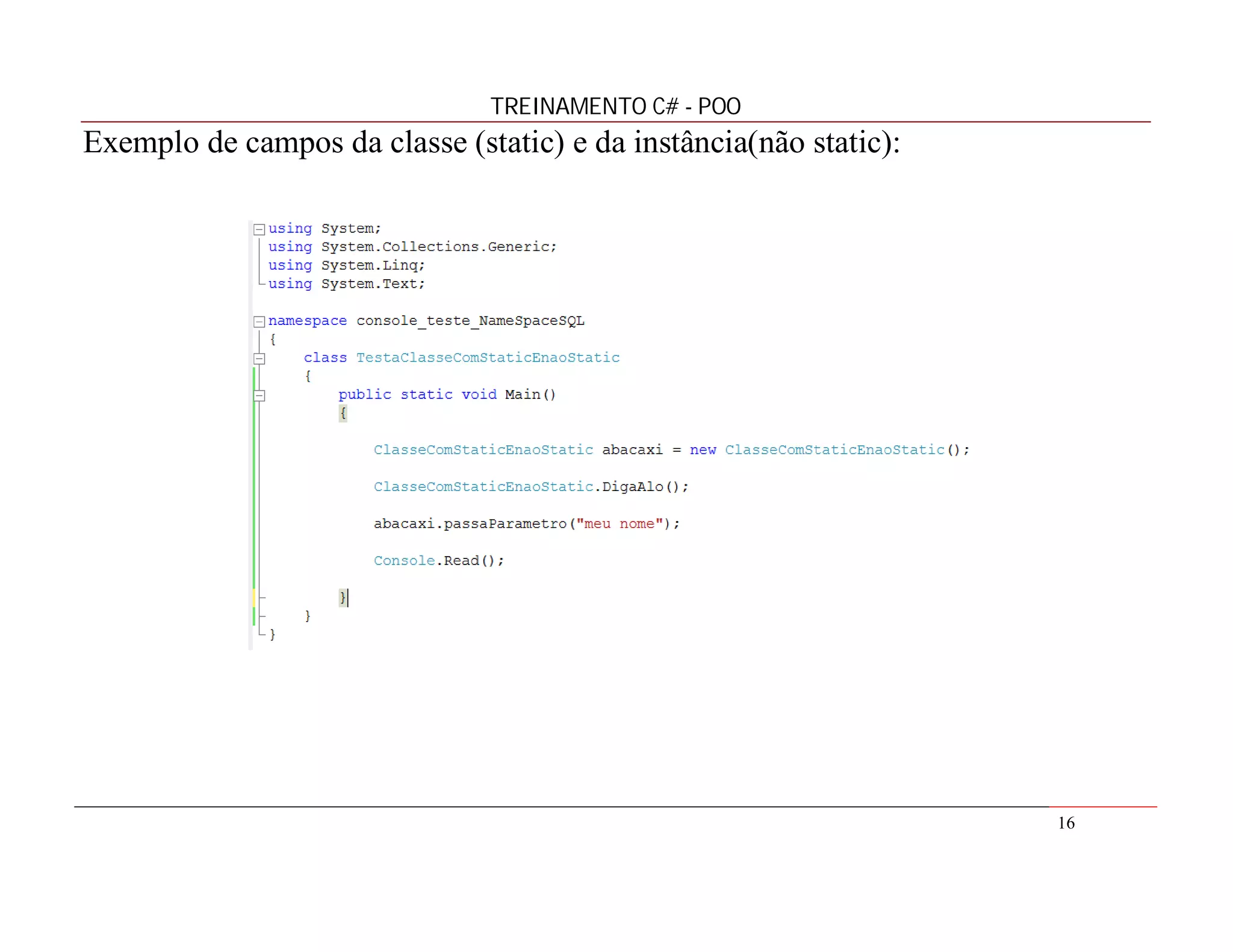Click the namespace keyword
The image size is (1233, 952).
(308, 321)
